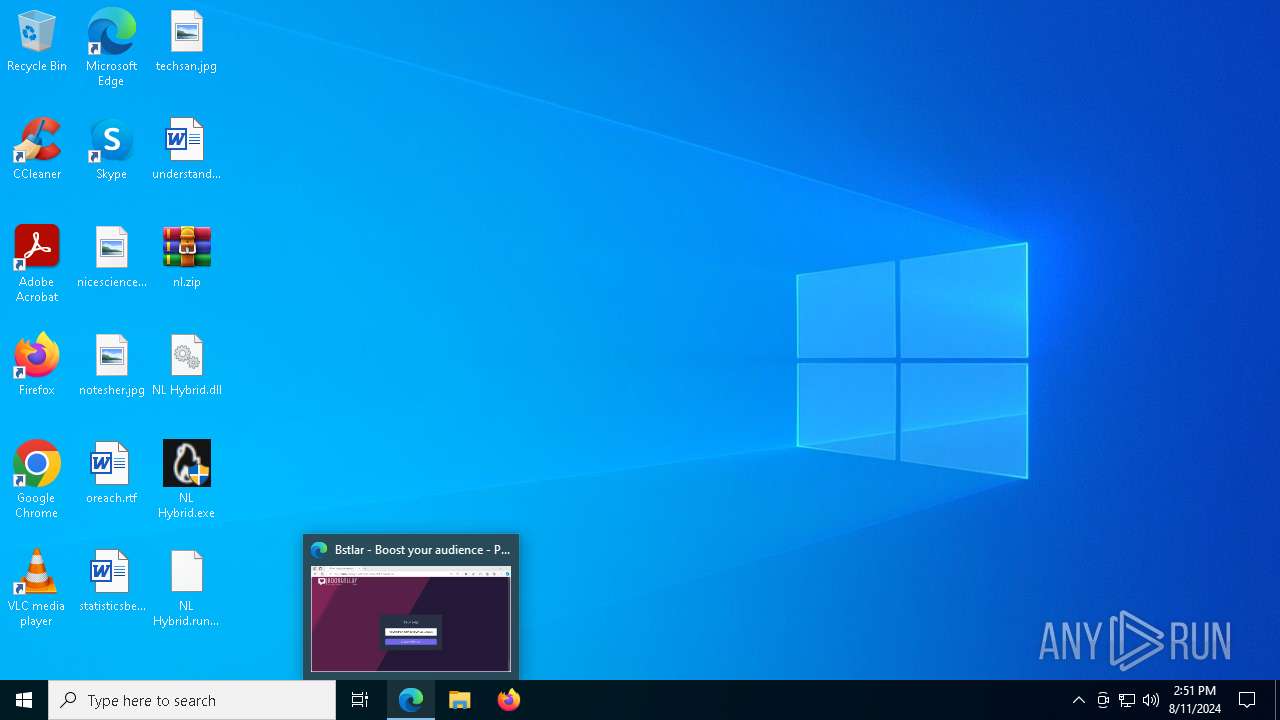Select the Firefox desktop shortcut

click(37, 366)
